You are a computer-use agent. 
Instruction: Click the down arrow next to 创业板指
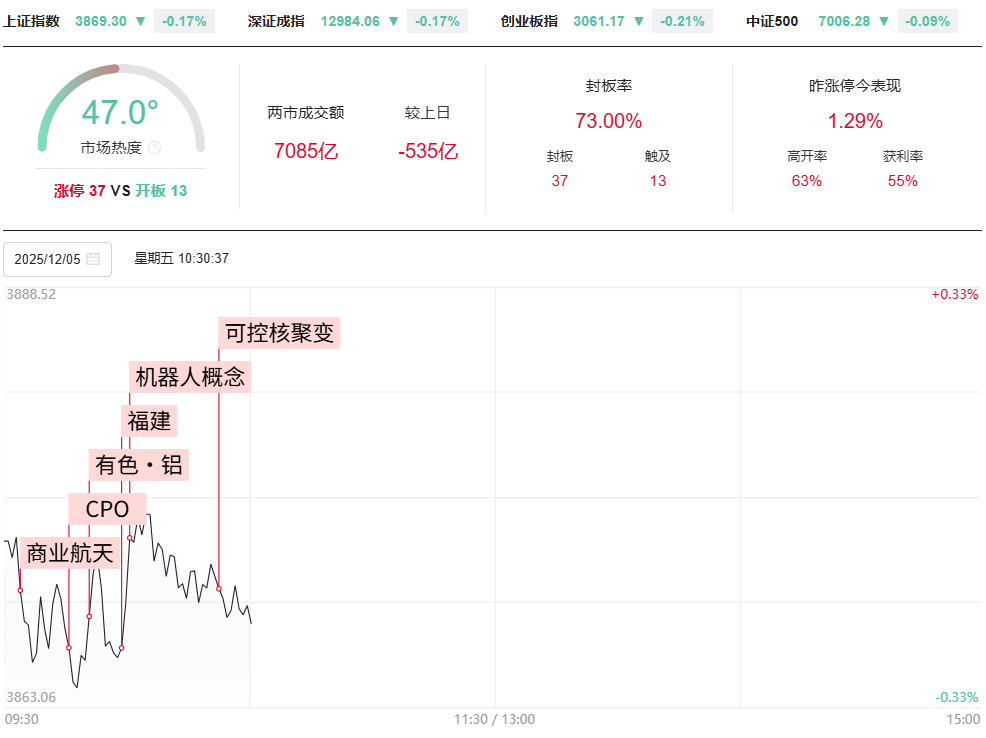[x=639, y=21]
